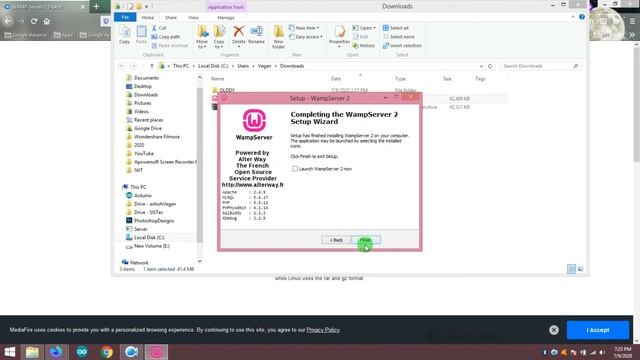Image resolution: width=640 pixels, height=360 pixels.
Task: Click Users in the address breadcrumb
Action: point(243,66)
